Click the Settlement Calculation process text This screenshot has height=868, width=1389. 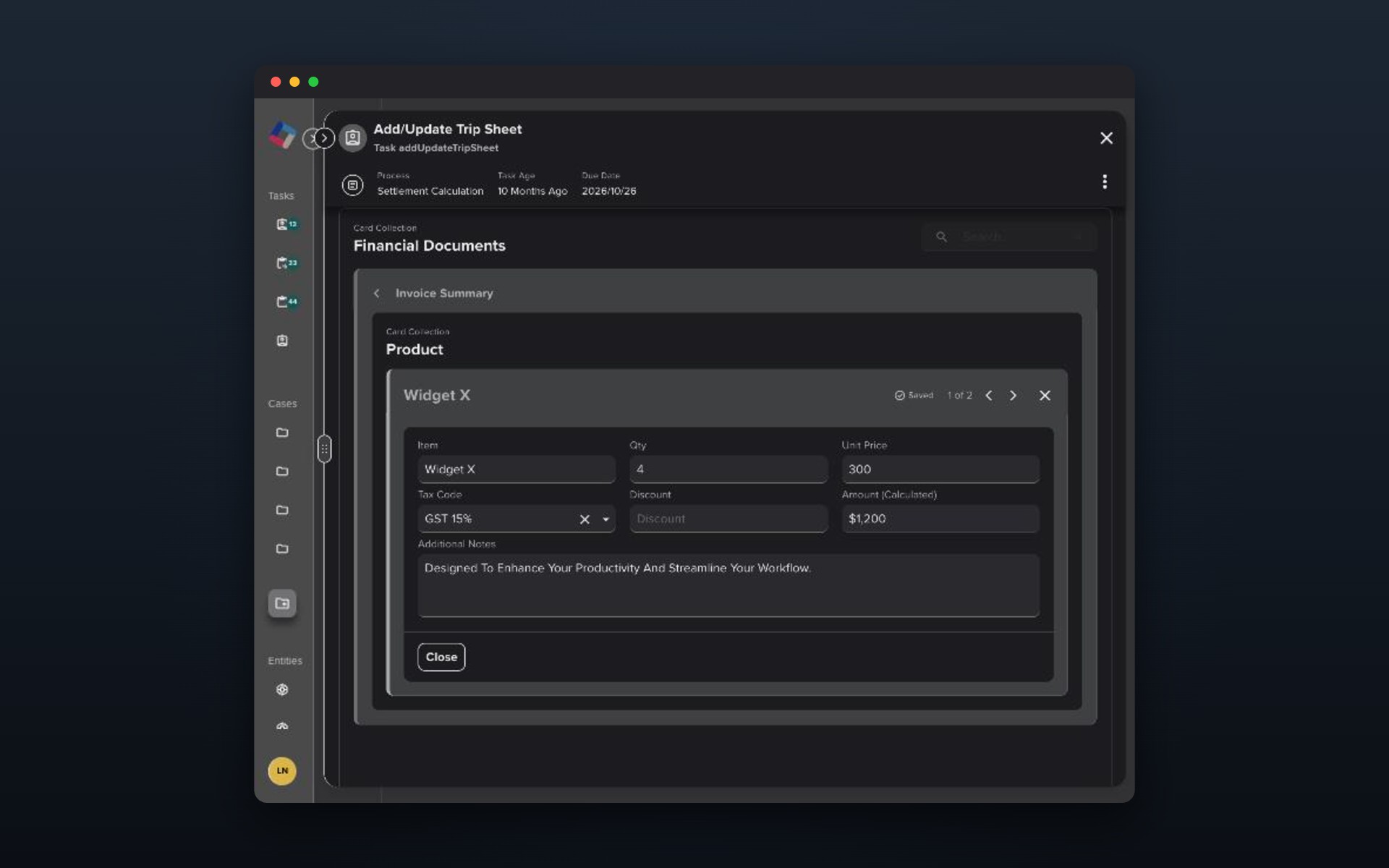click(430, 191)
